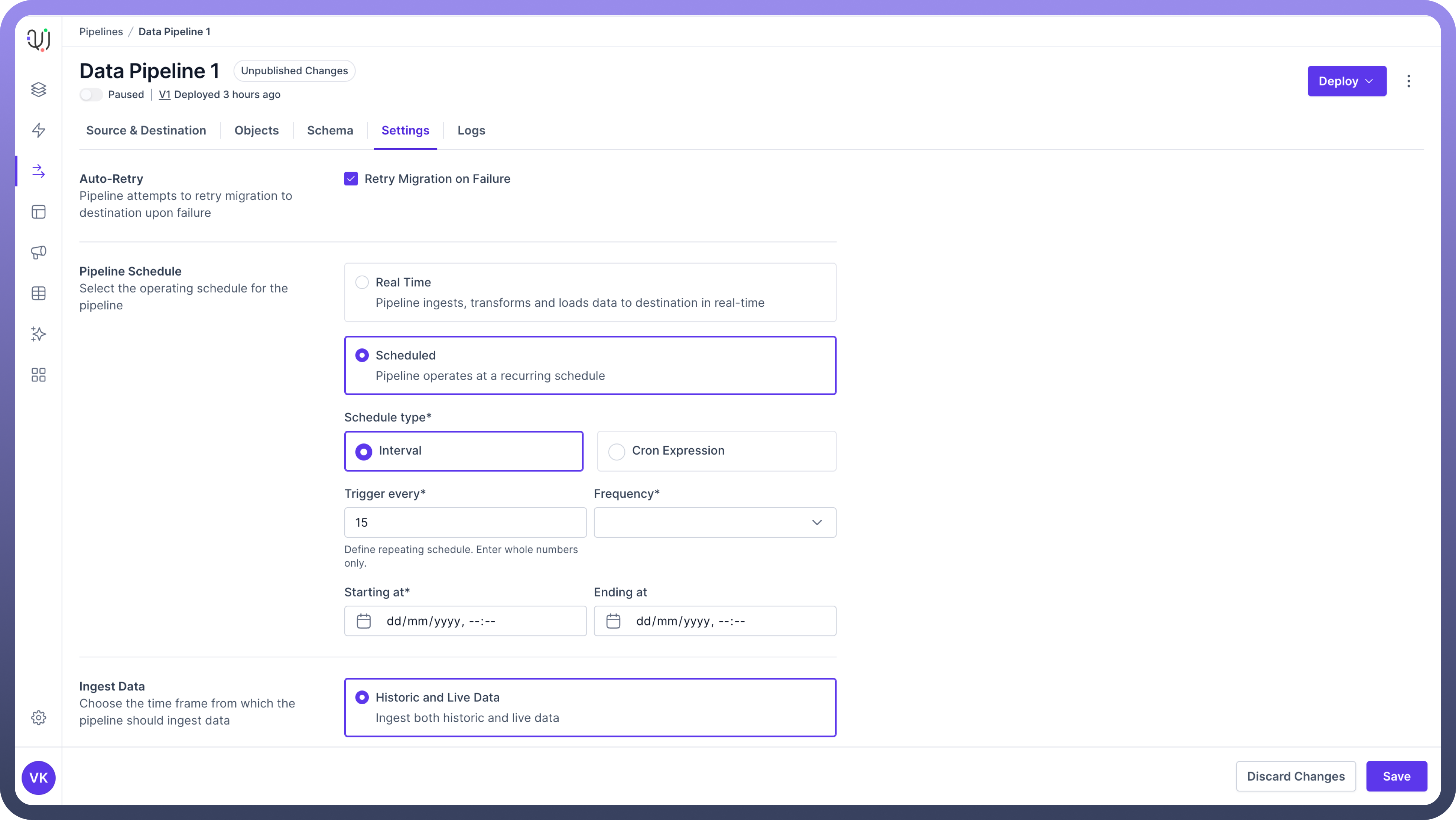Click the layers stack icon in sidebar
Image resolution: width=1456 pixels, height=820 pixels.
tap(38, 89)
